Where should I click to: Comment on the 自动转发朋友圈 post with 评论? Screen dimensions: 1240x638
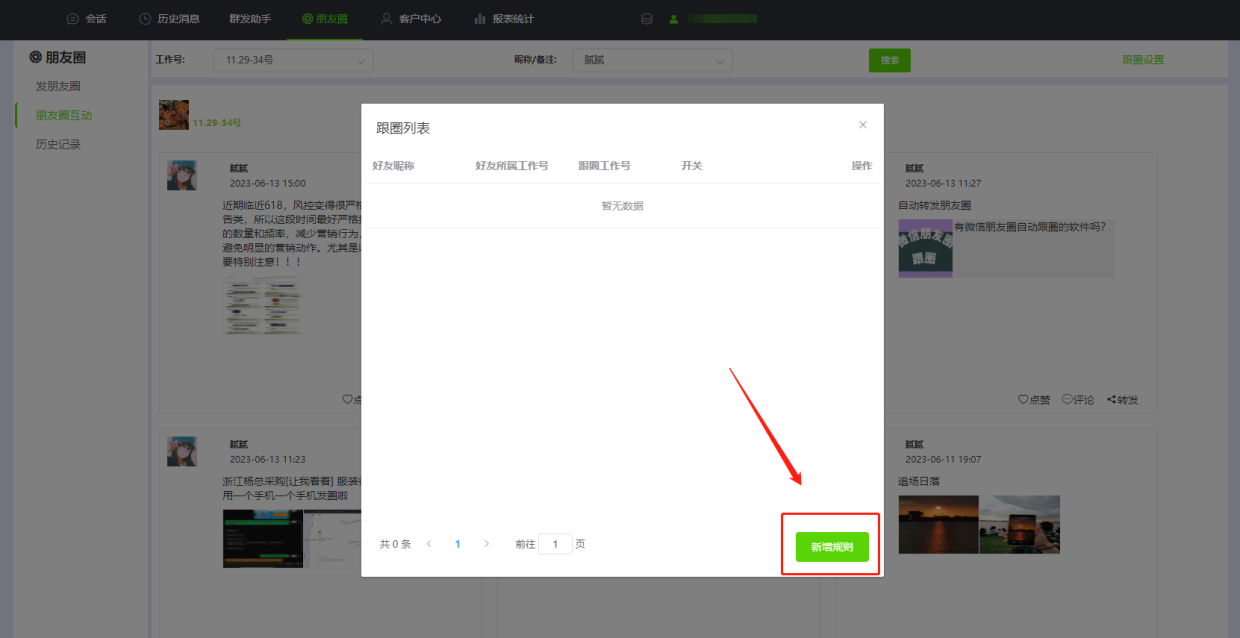[x=1078, y=400]
